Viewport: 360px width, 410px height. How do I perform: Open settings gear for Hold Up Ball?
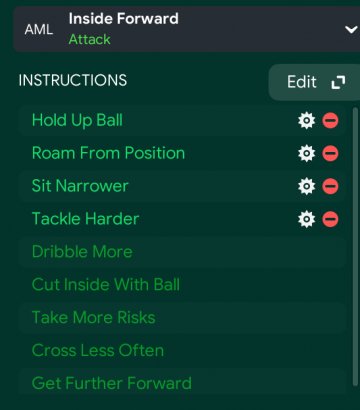[x=306, y=120]
